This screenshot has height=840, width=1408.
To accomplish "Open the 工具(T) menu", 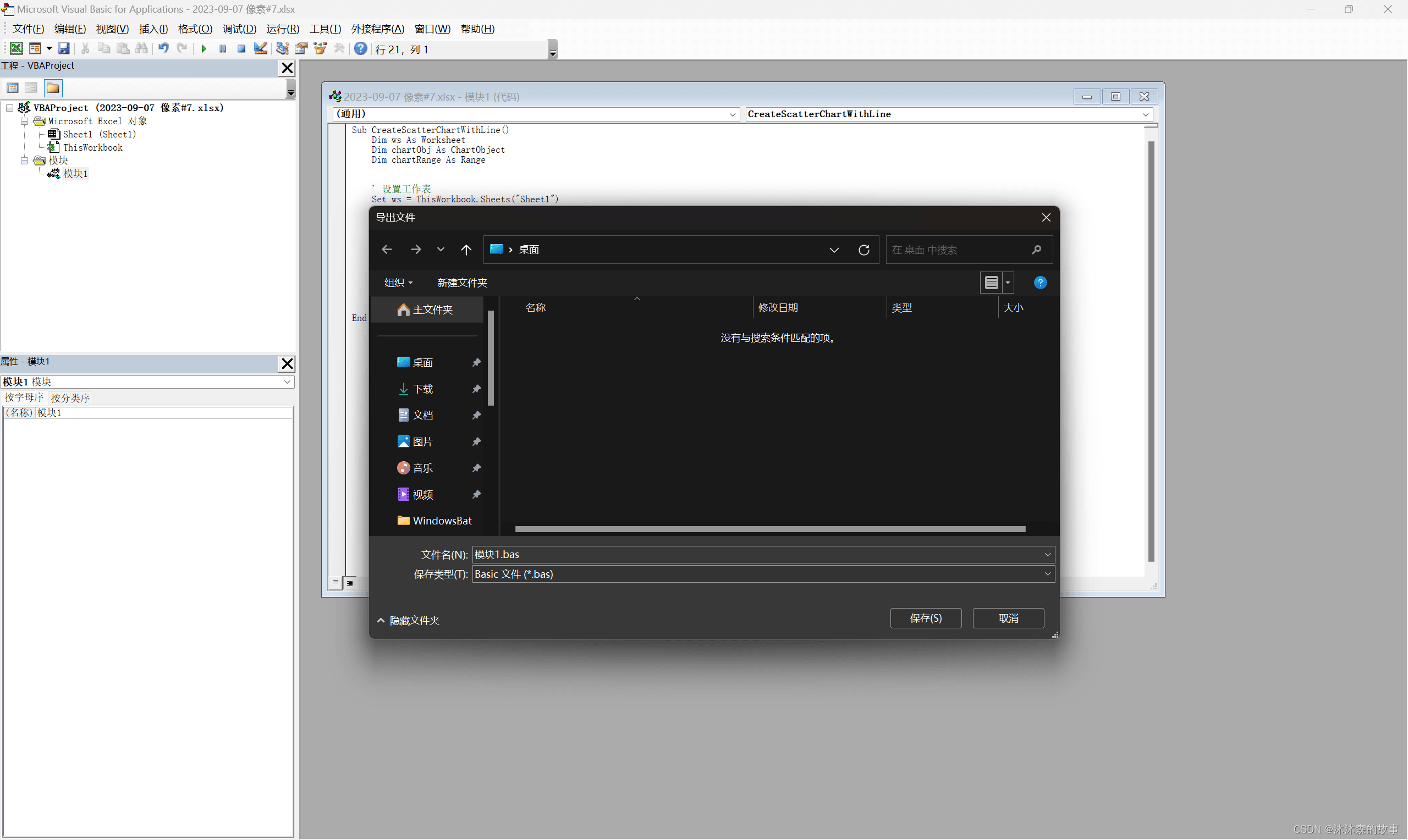I will click(x=326, y=29).
